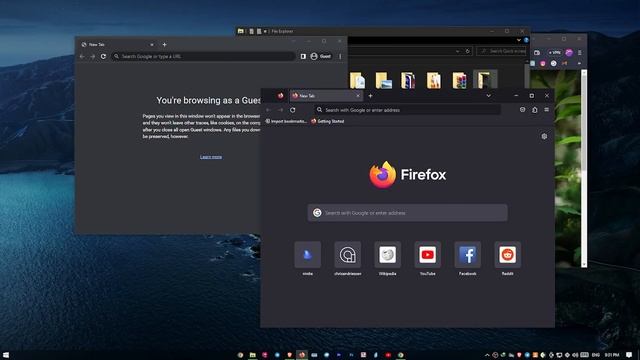Viewport: 640px width, 360px height.
Task: Open the Pictures folder icon in File Explorer
Action: (x=383, y=80)
